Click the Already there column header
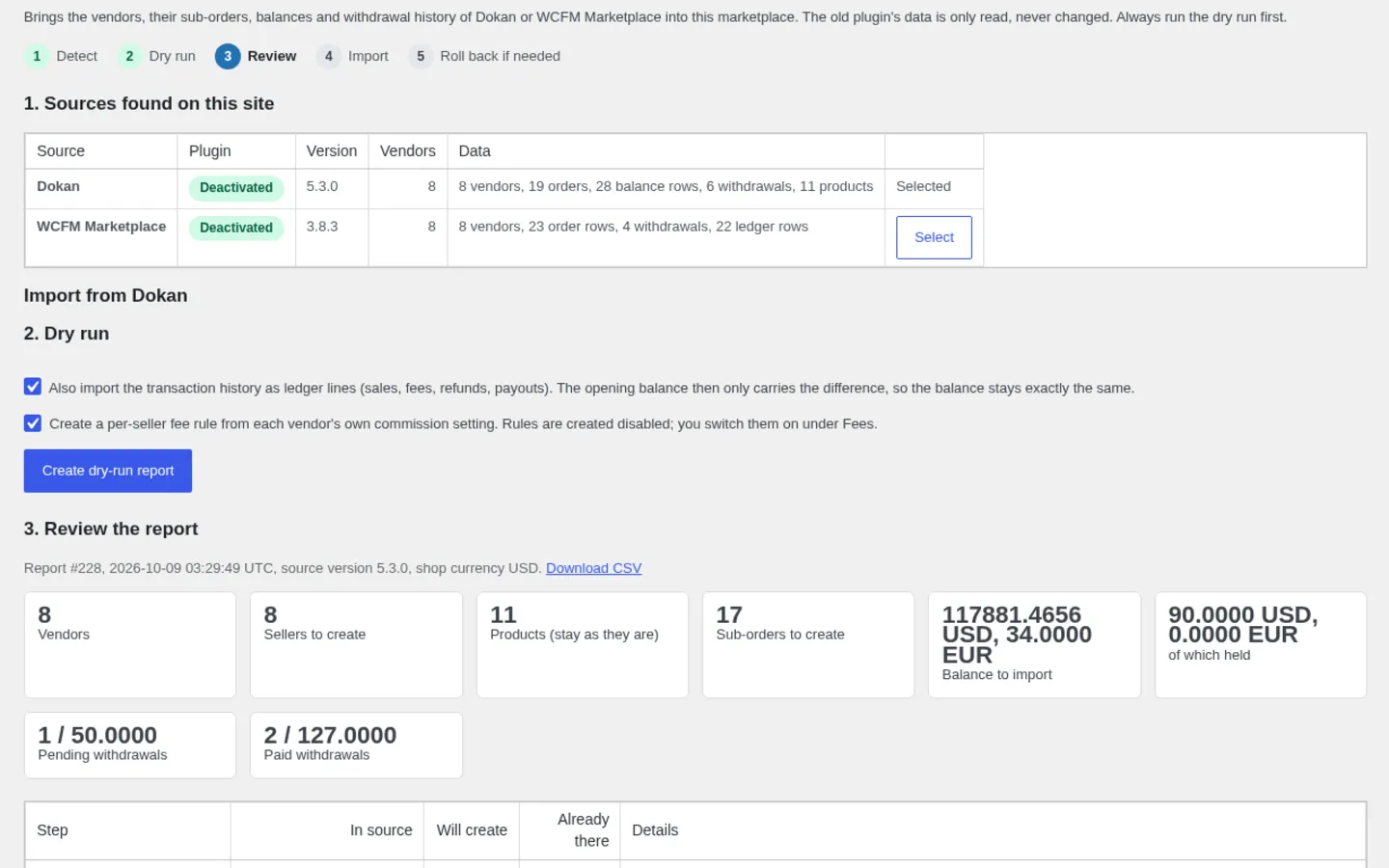Viewport: 1389px width, 868px height. click(x=570, y=830)
